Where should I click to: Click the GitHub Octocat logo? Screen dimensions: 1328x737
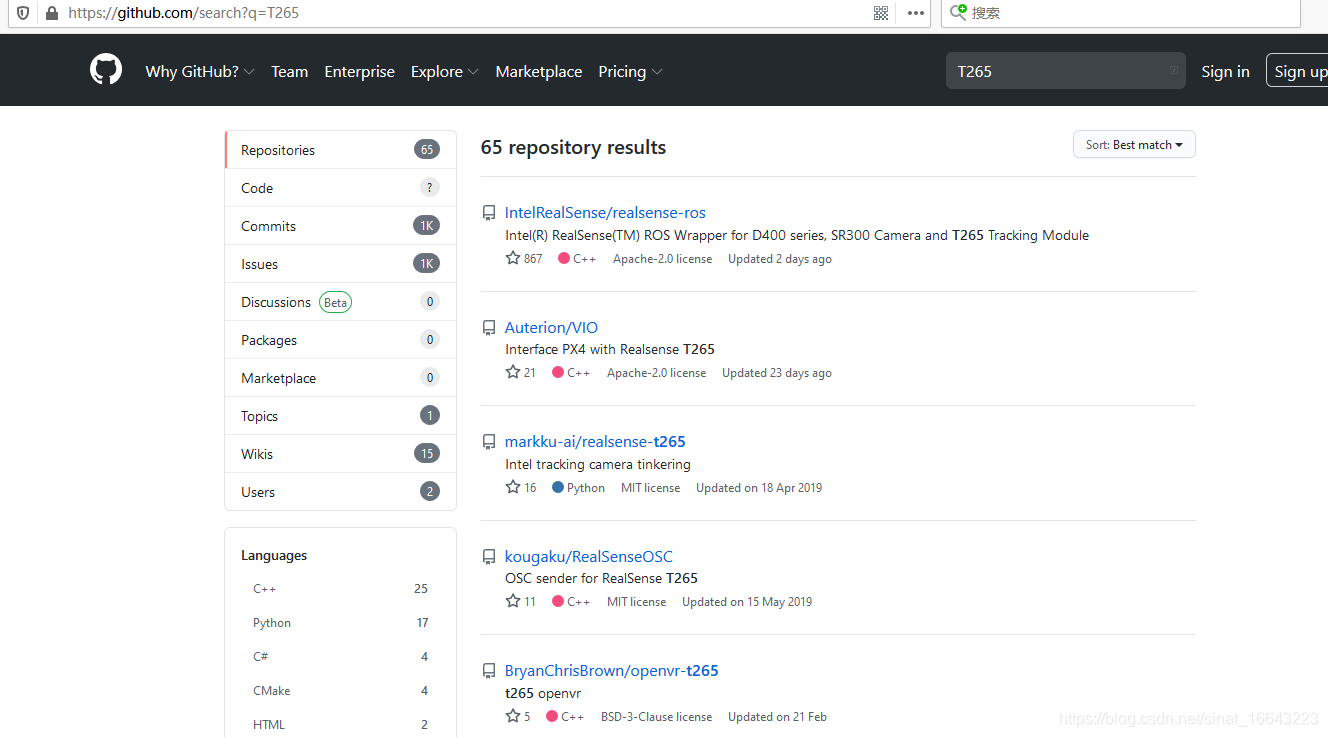pos(106,70)
